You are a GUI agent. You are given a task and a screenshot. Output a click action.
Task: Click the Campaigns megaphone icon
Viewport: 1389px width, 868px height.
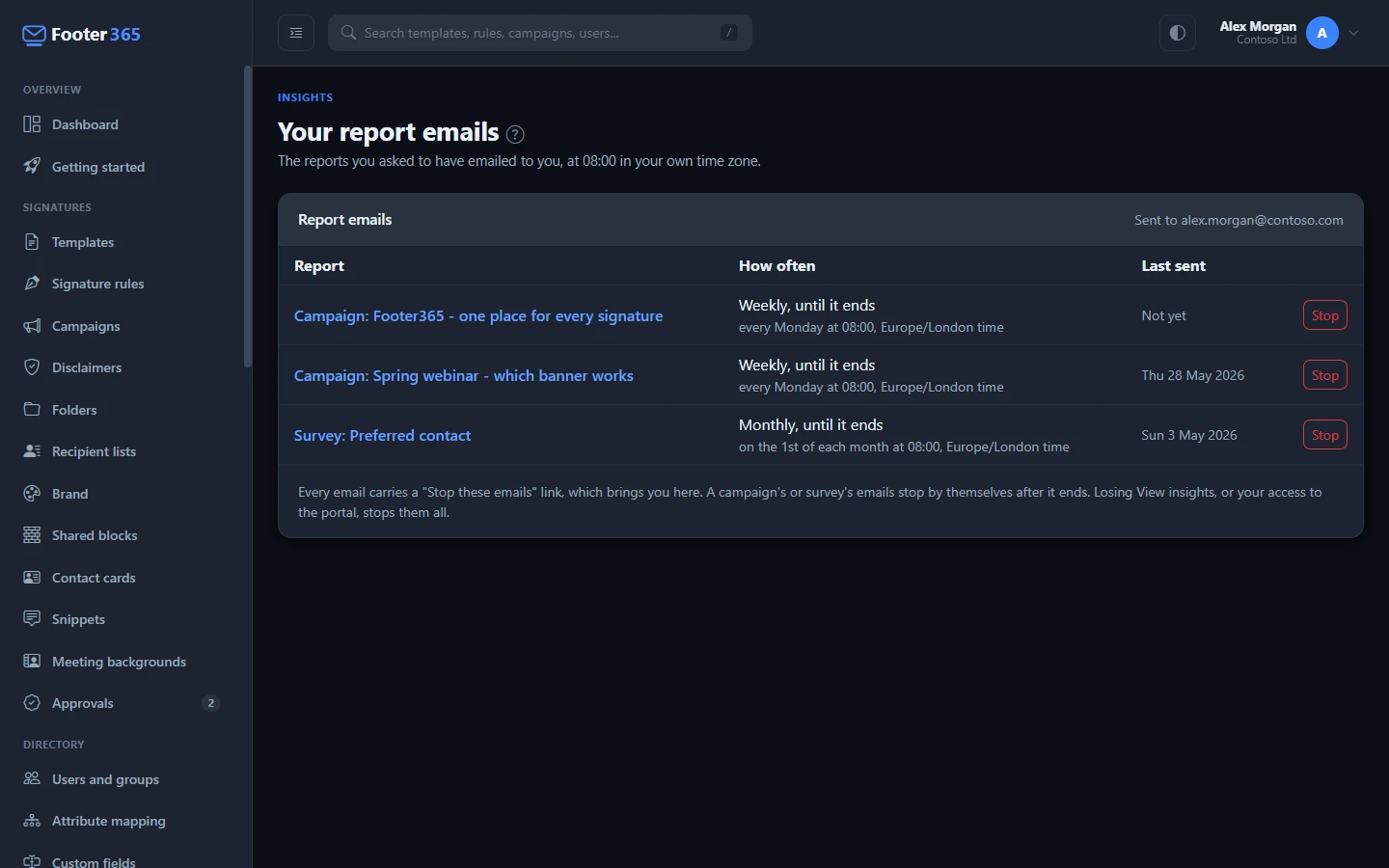32,326
